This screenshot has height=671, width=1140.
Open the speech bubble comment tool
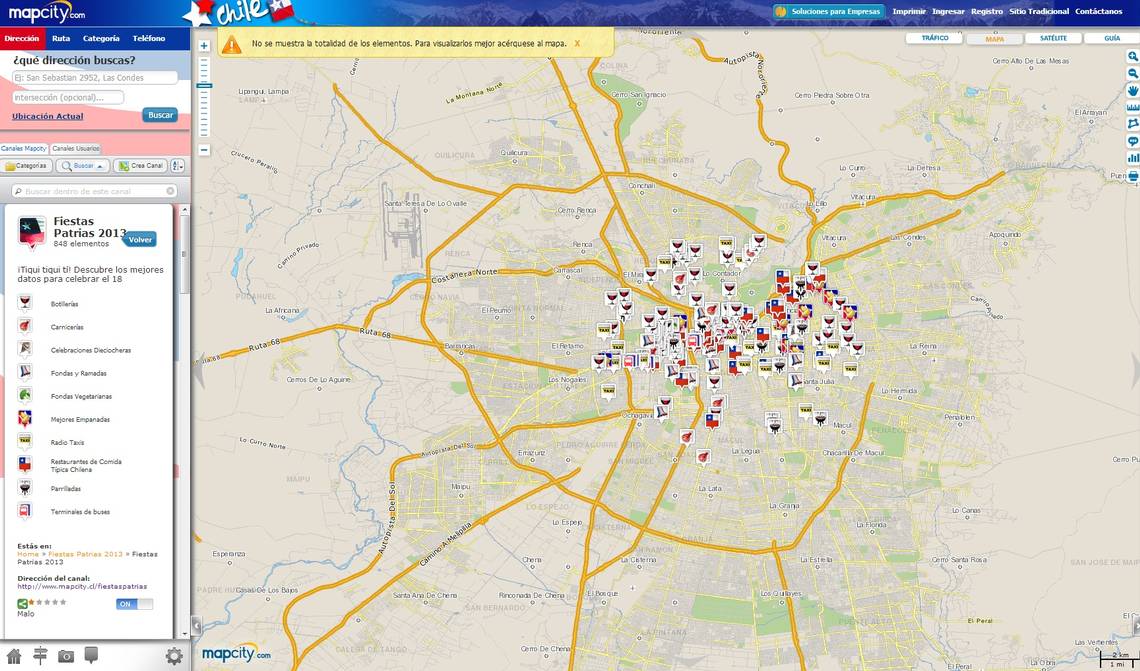pyautogui.click(x=1133, y=141)
